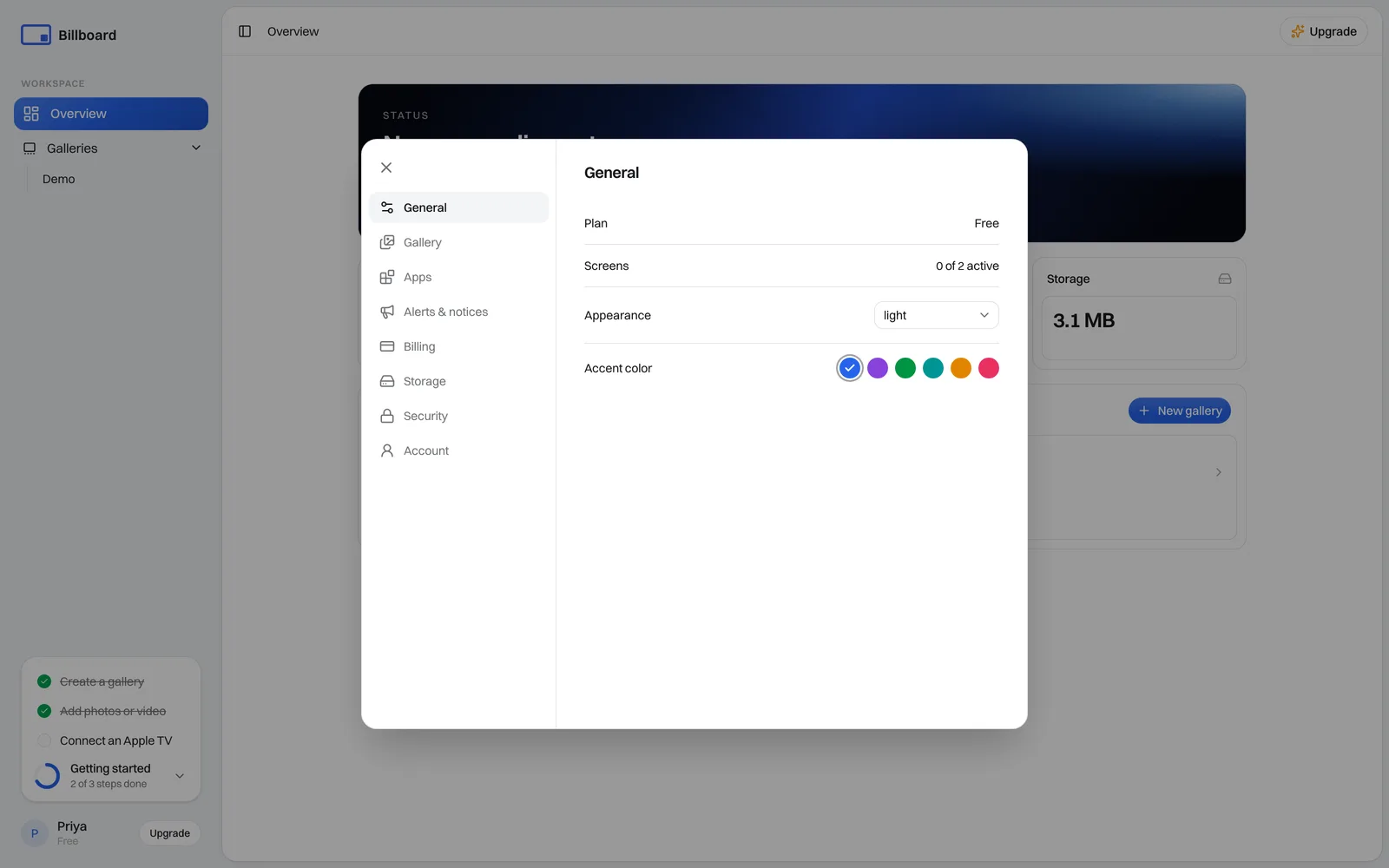Click the Overview breadcrumb title

(x=293, y=31)
